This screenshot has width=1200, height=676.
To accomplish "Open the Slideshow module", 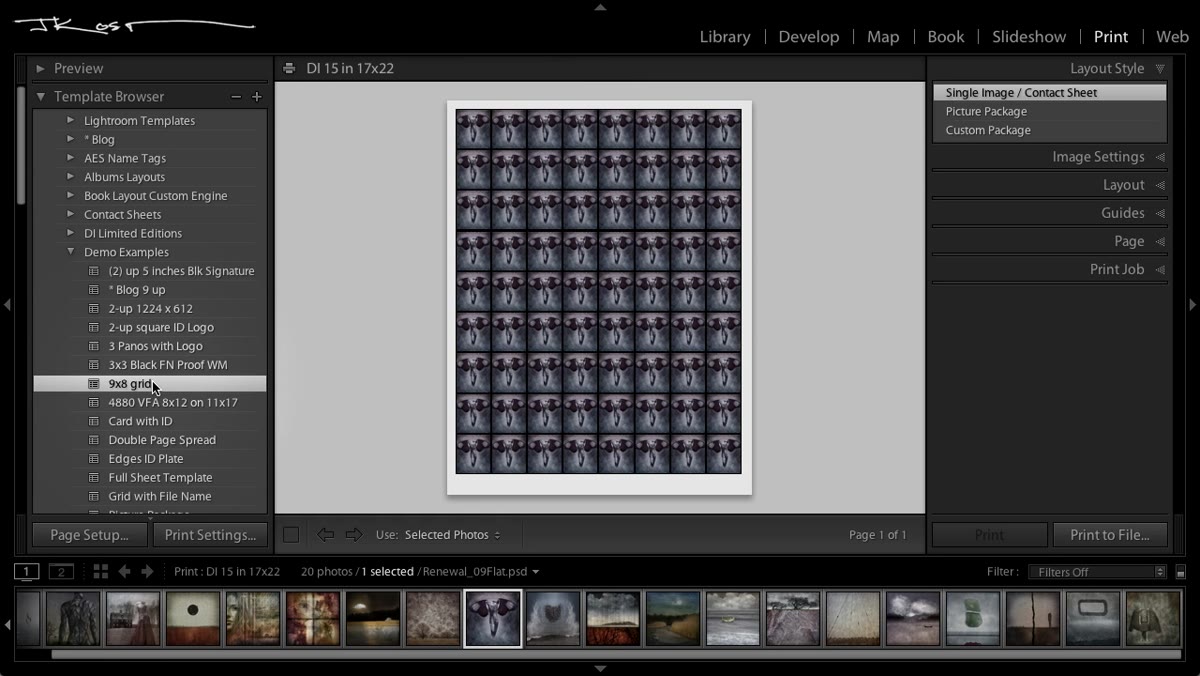I will click(1029, 36).
